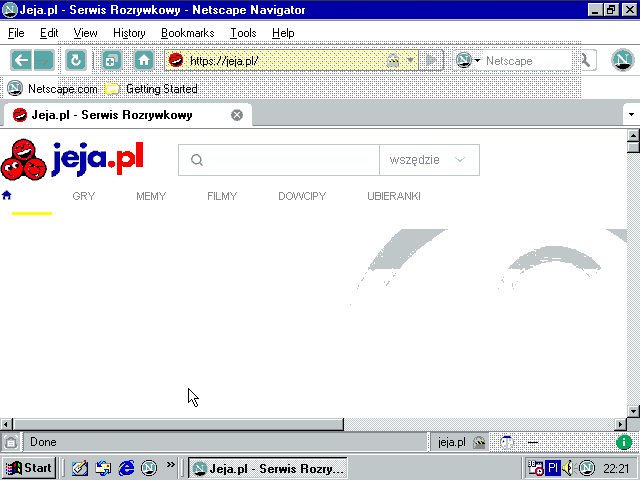This screenshot has width=640, height=480.
Task: Click the search magnifier in Netscape search box
Action: coord(586,60)
